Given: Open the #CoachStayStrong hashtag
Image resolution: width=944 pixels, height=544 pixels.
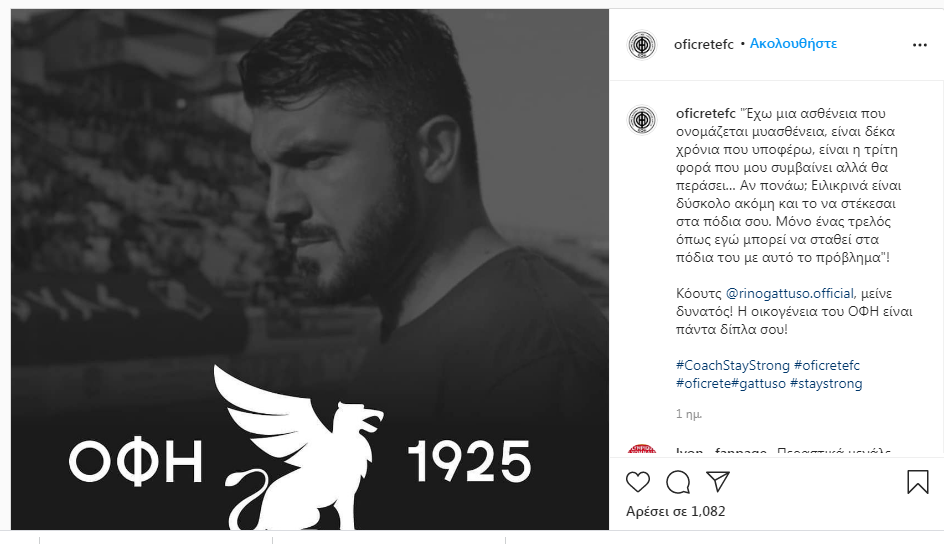Looking at the screenshot, I should coord(733,365).
